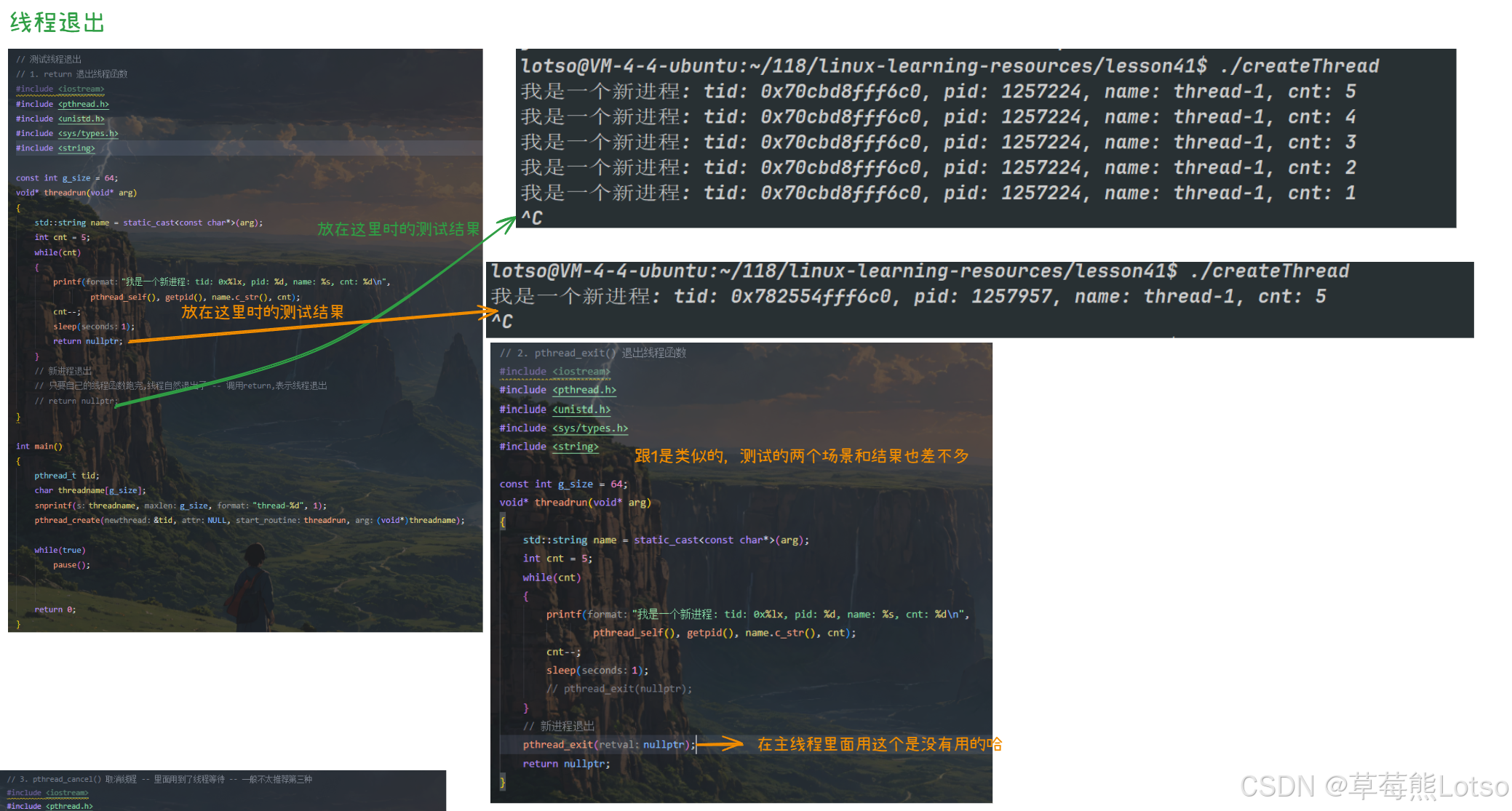Click 'int main()' in the left code
The height and width of the screenshot is (811, 1512).
point(39,447)
